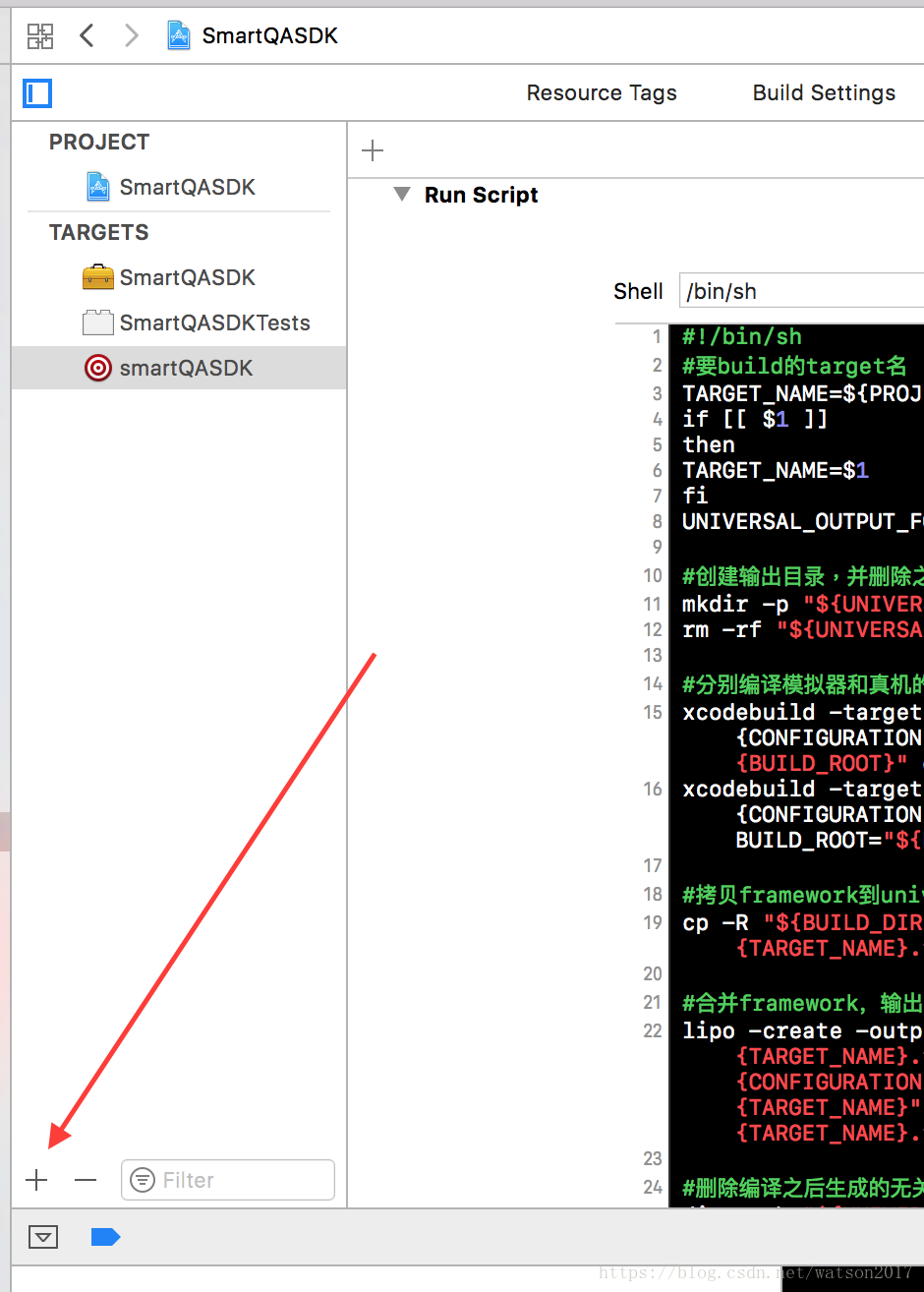Viewport: 924px width, 1292px height.
Task: Toggle the project and targets list sidebar
Action: (x=37, y=93)
